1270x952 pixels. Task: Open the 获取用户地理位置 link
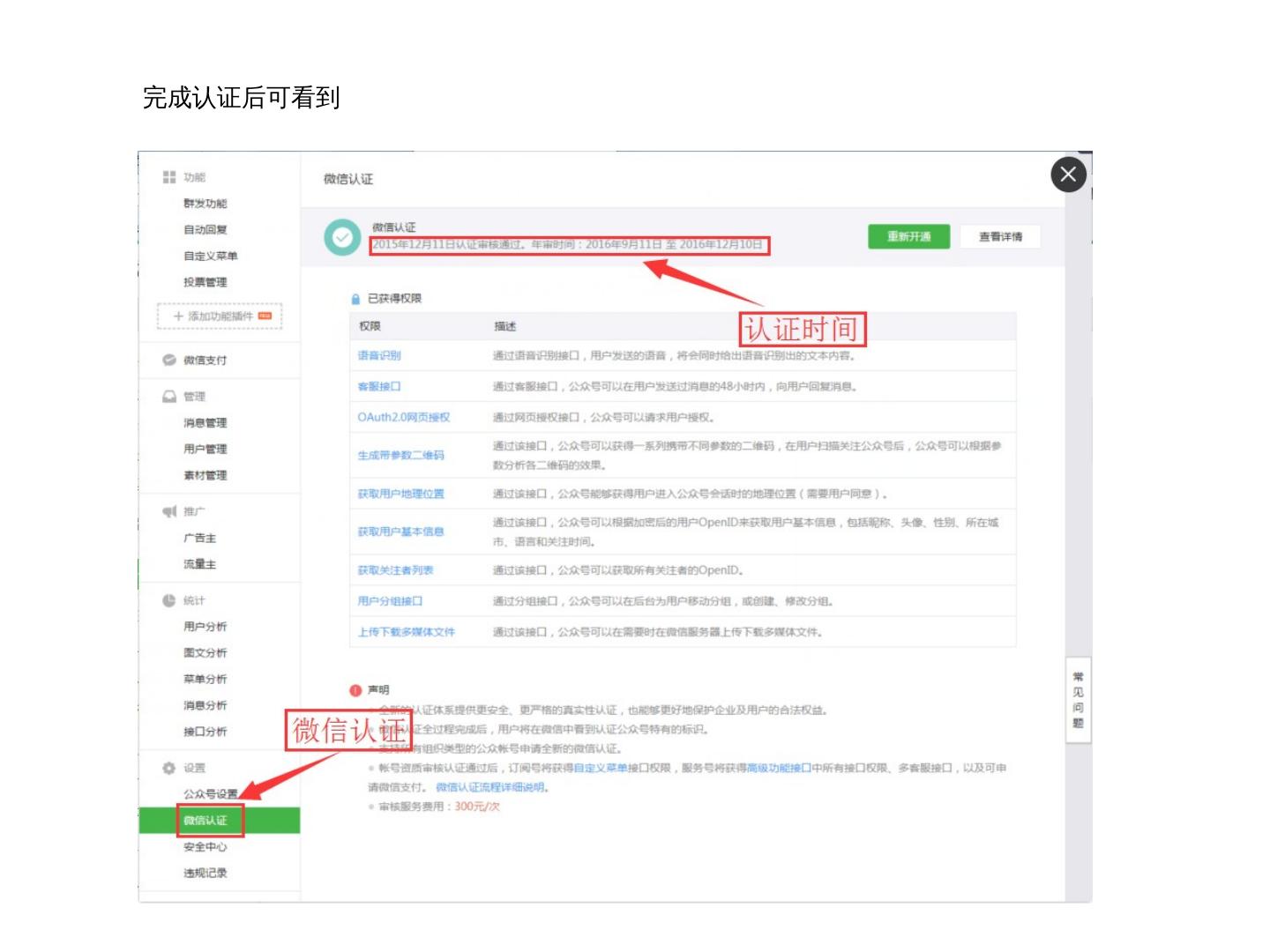[401, 494]
